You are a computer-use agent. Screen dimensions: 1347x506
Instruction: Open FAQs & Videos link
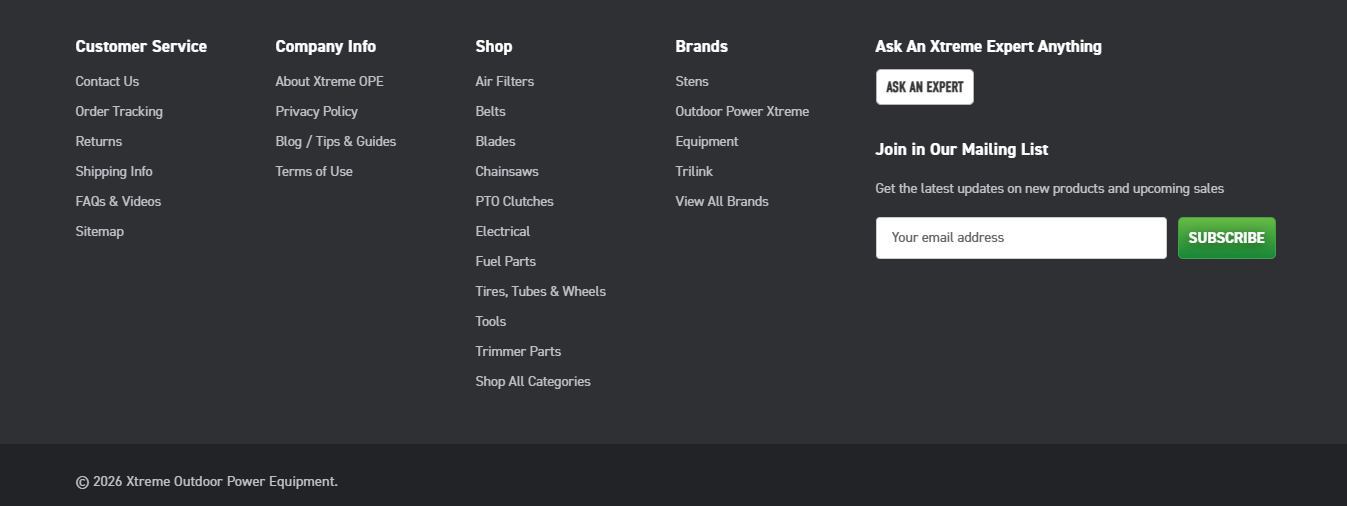[x=118, y=202]
